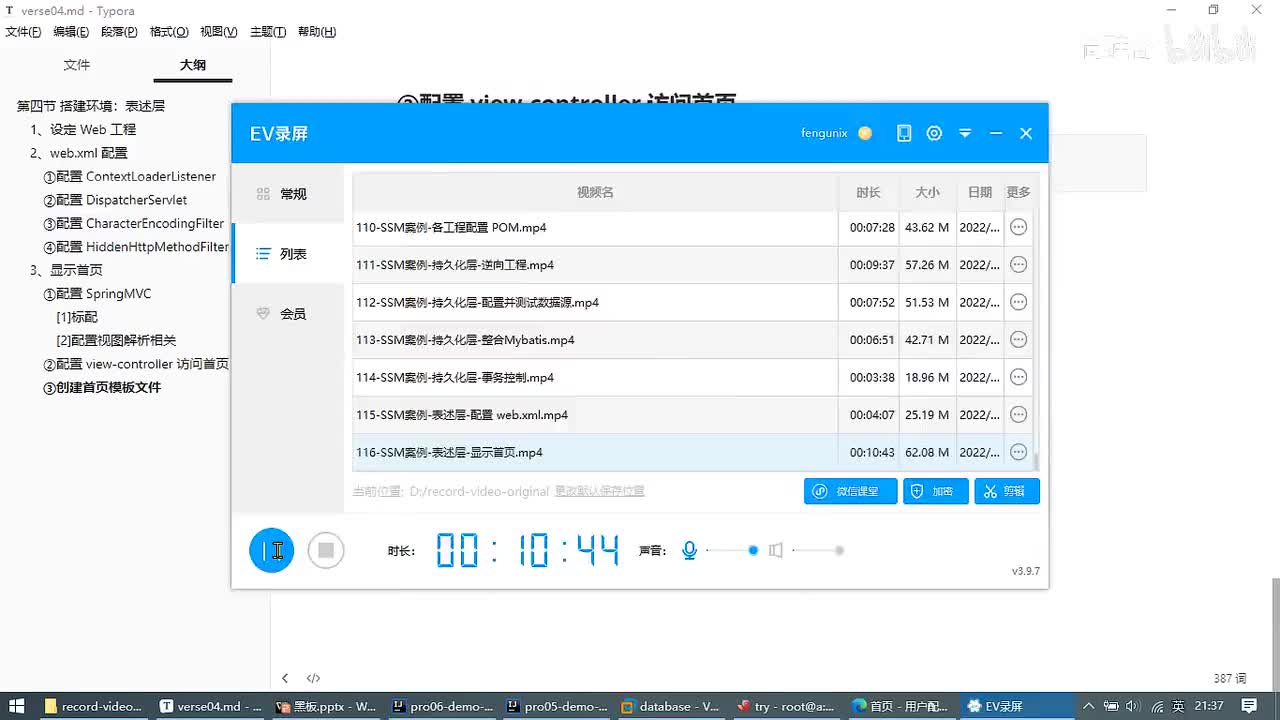The height and width of the screenshot is (720, 1280).
Task: Click the microphone icon in EV录屏
Action: point(689,550)
